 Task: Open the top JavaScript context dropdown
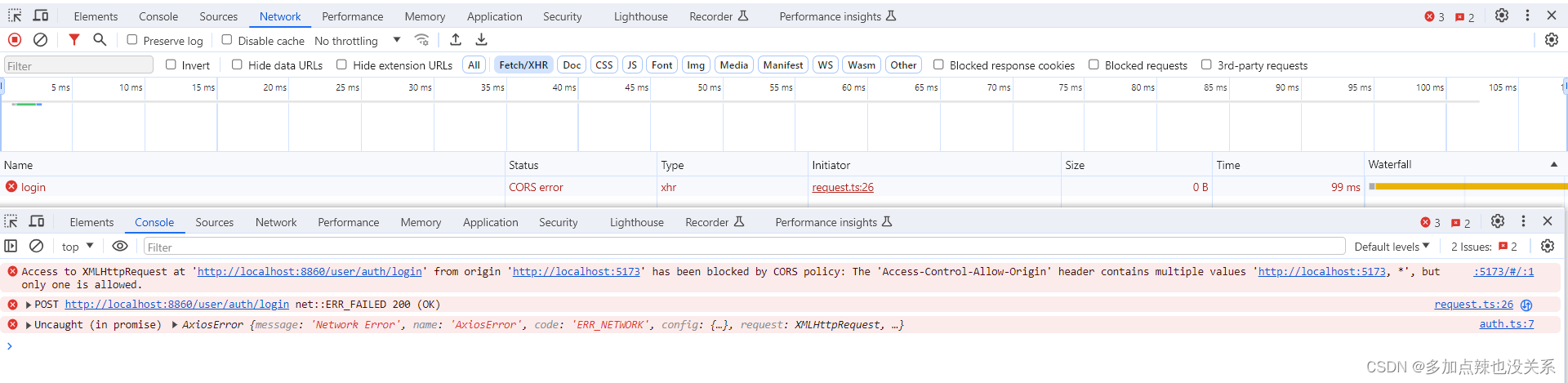tap(78, 247)
